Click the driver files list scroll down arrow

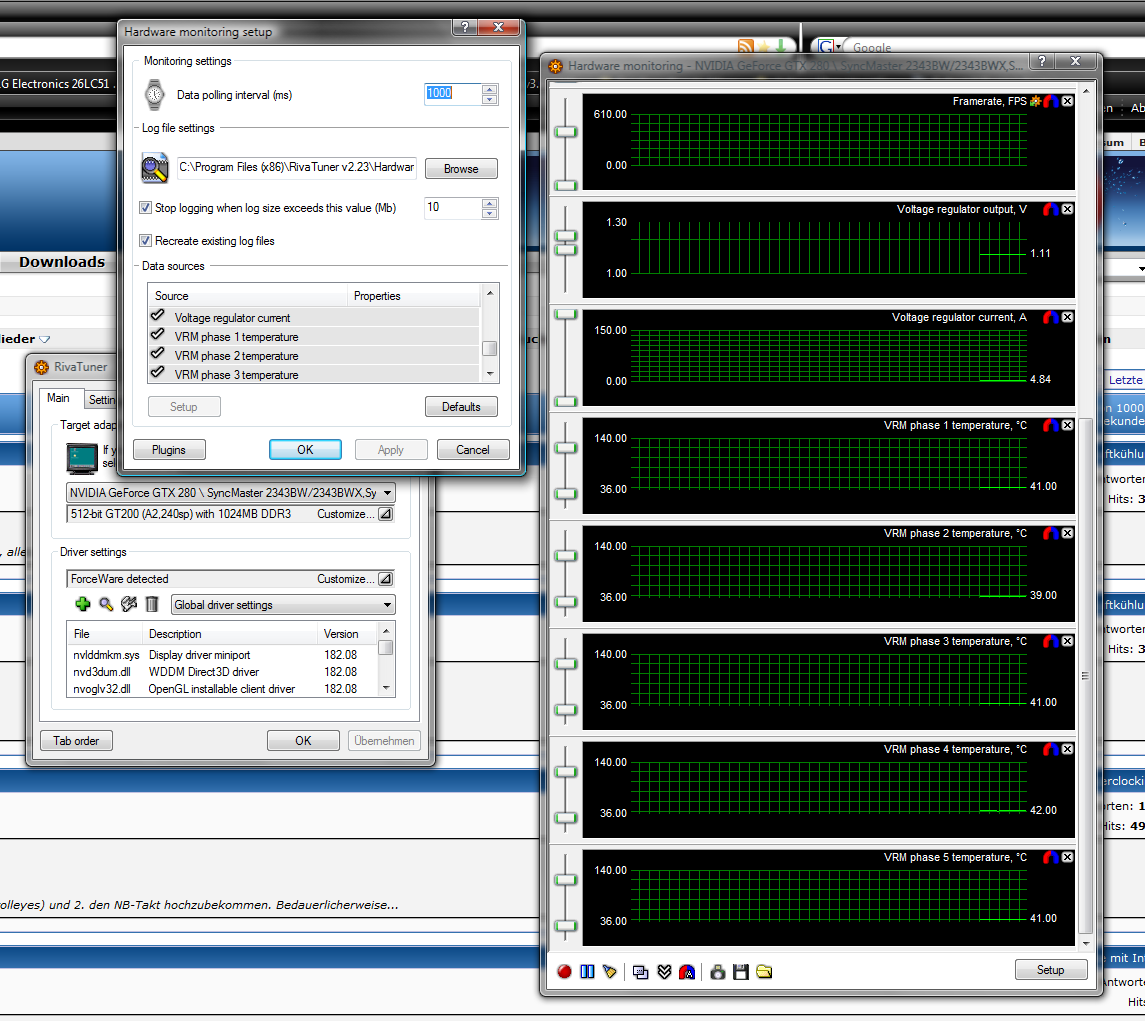click(386, 688)
